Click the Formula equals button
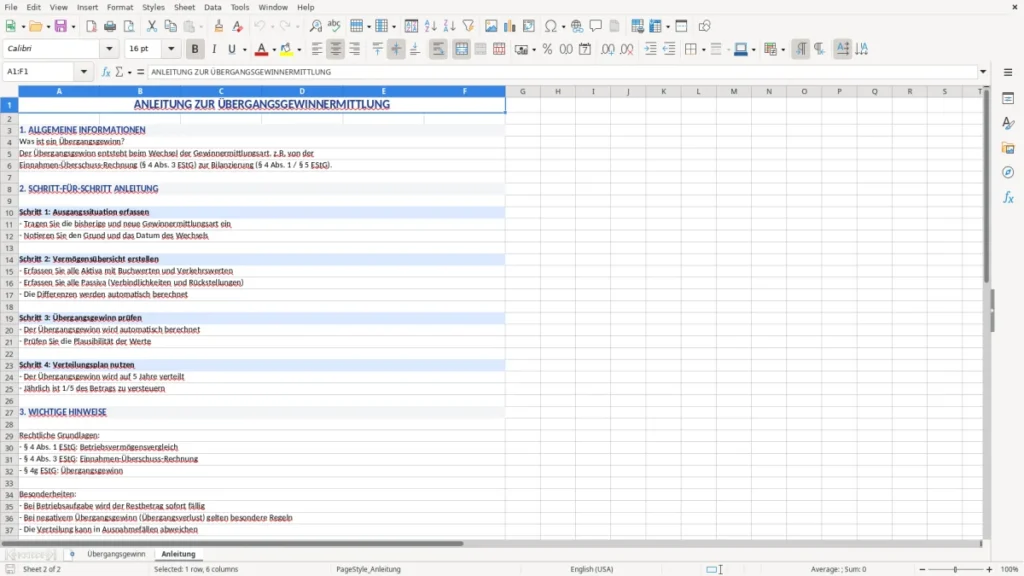This screenshot has height=576, width=1024. (x=140, y=72)
